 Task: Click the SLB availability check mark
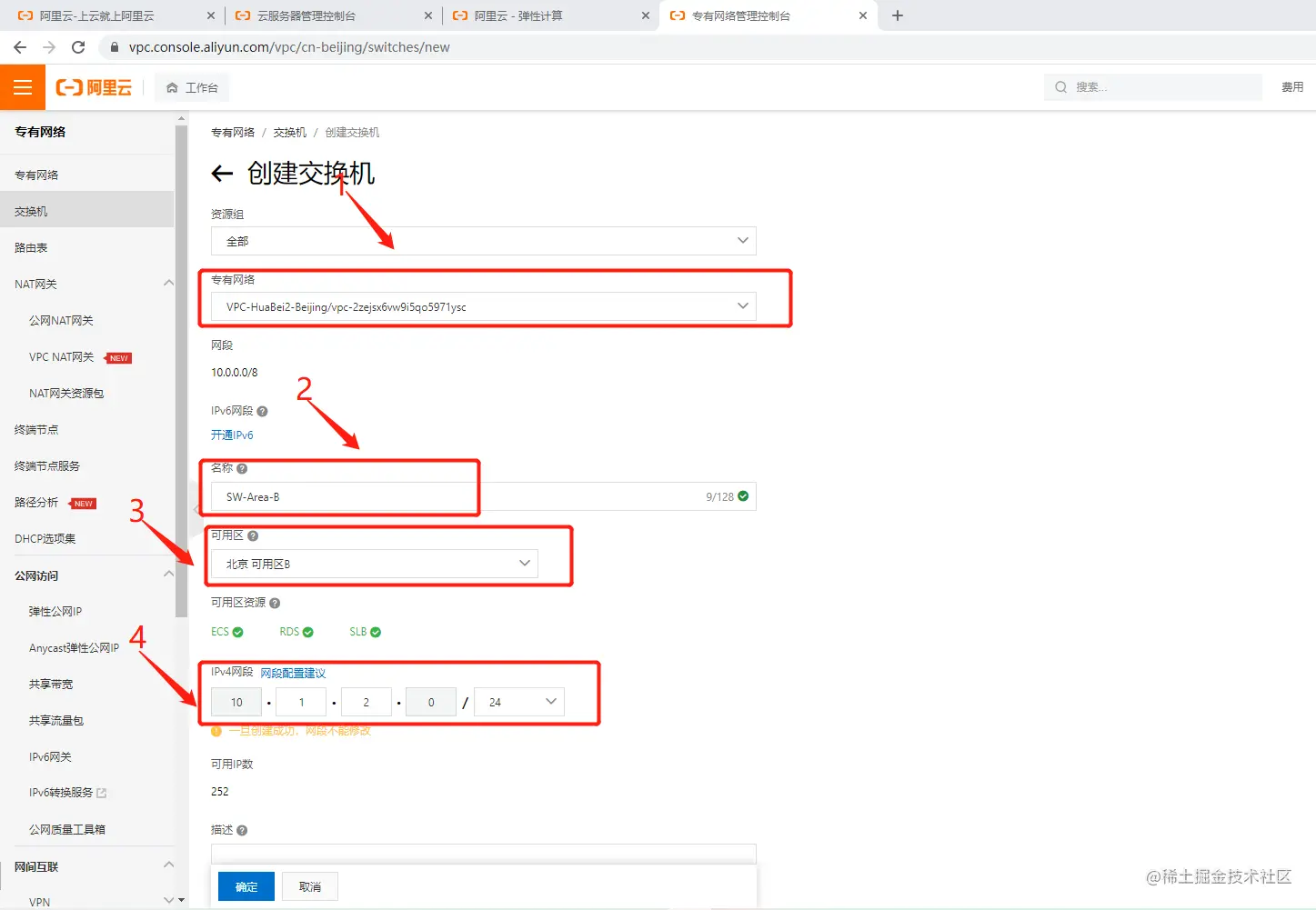pos(376,632)
